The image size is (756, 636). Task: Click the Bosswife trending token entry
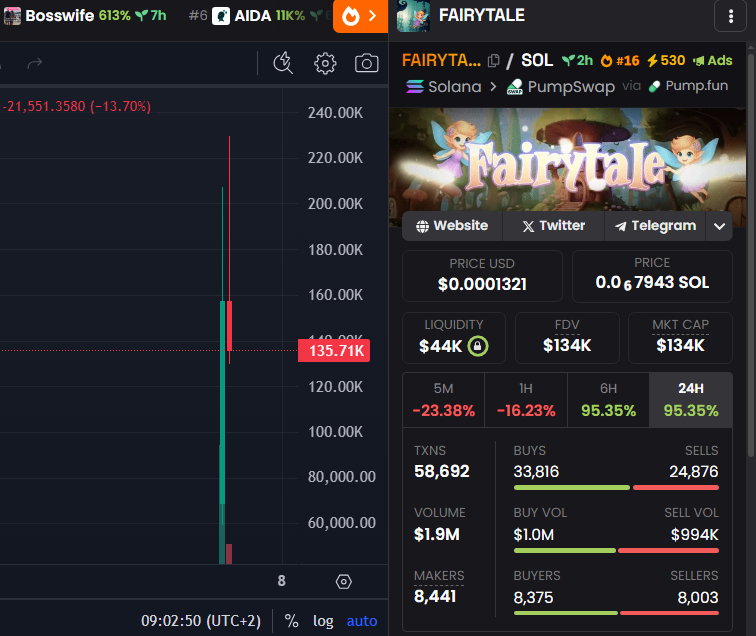pos(85,16)
